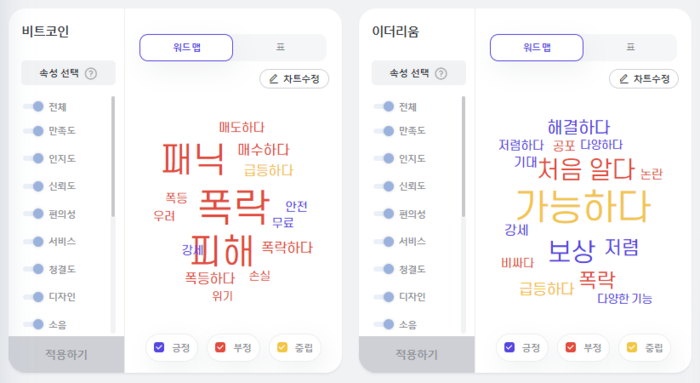The width and height of the screenshot is (700, 383).
Task: Select 워드 맵 tab in 이더리움 panel
Action: point(537,47)
